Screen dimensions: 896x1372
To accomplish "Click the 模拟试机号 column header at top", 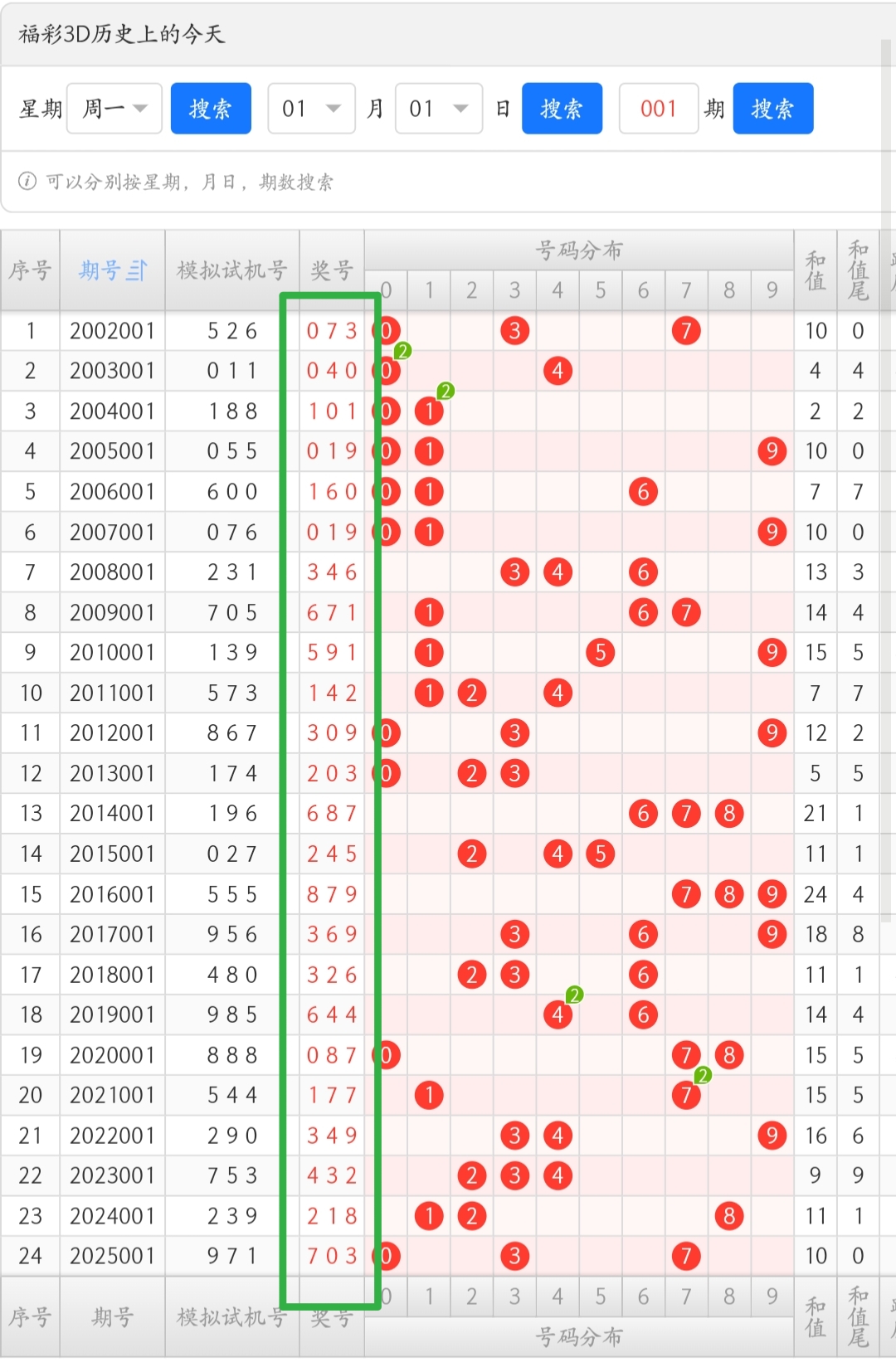I will [232, 270].
